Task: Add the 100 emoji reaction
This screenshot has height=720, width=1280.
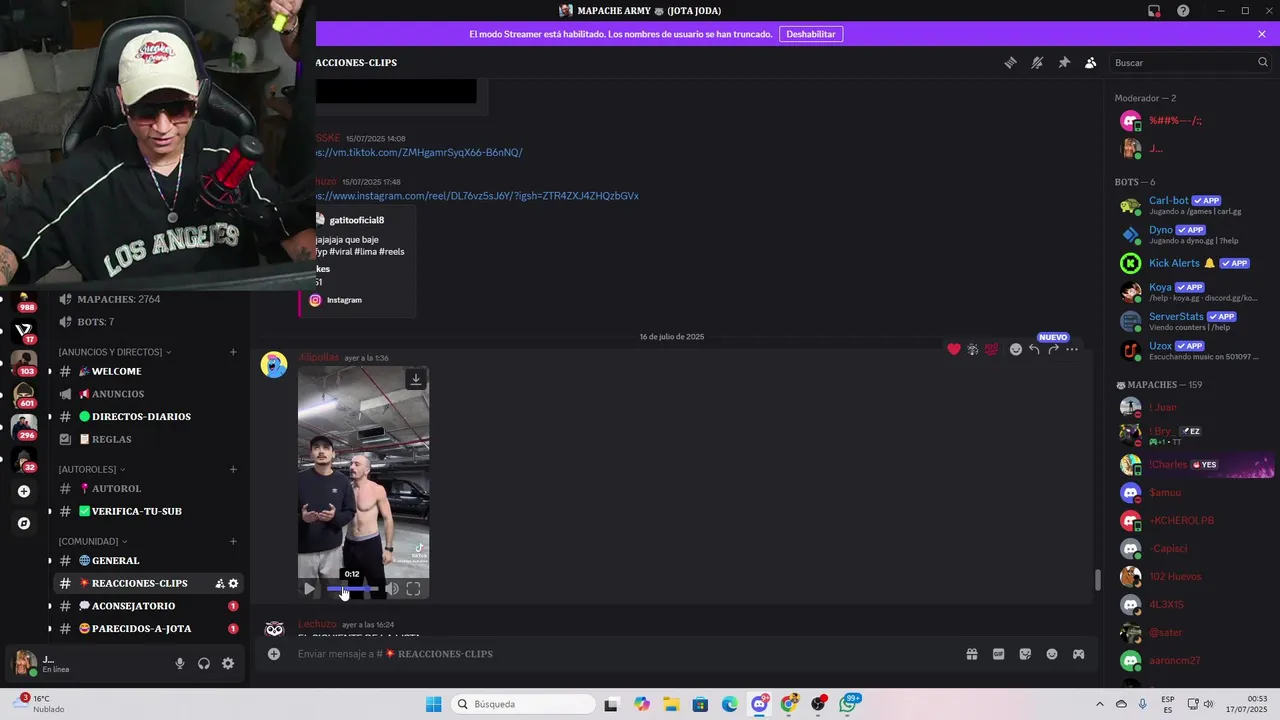Action: click(991, 349)
